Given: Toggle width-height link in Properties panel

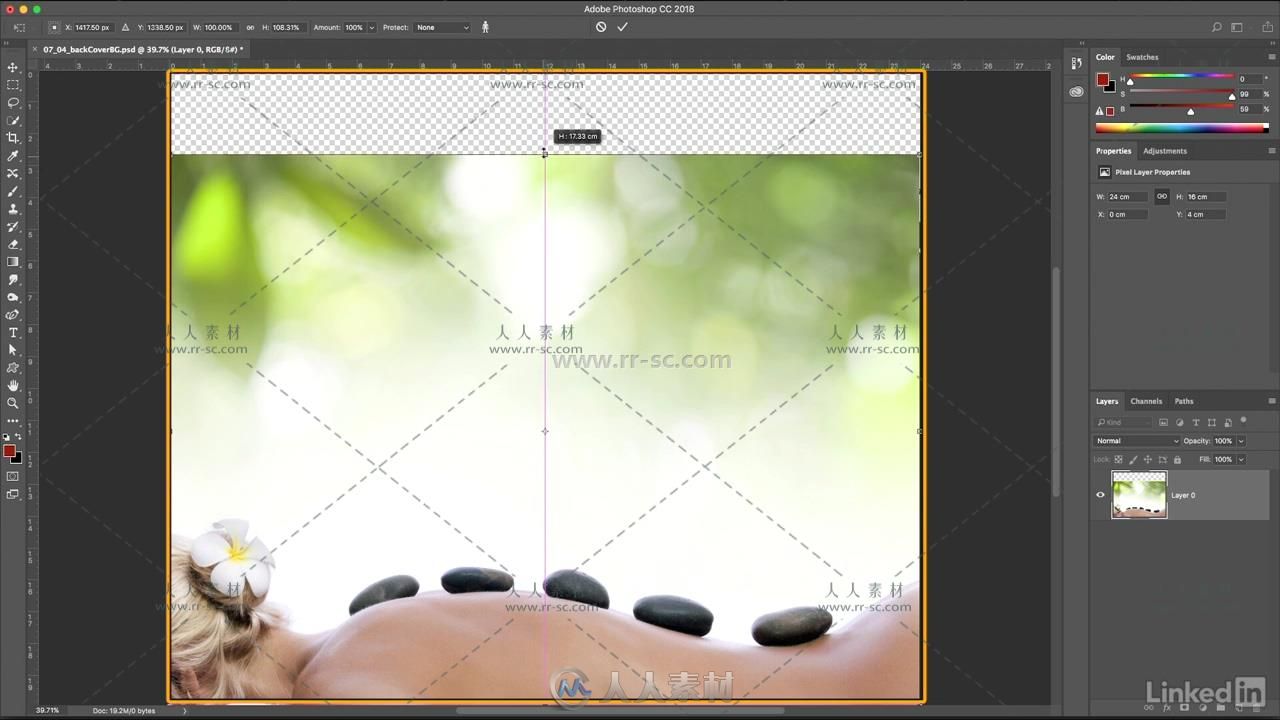Looking at the screenshot, I should (1161, 196).
